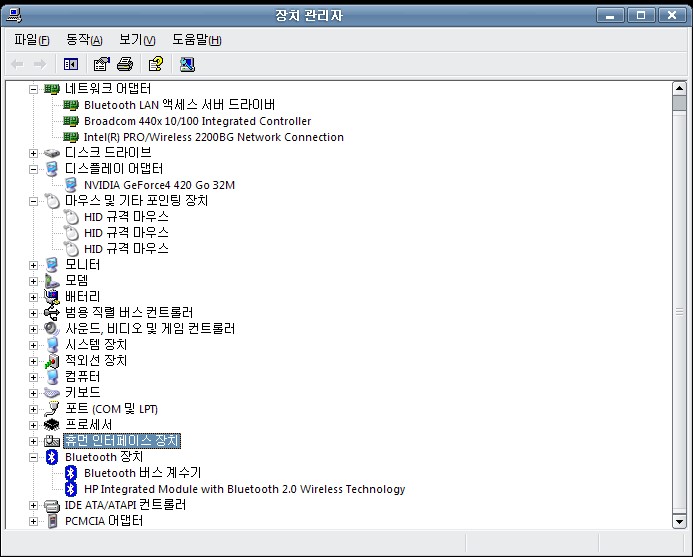Click the 적외선 장치 infrared icon

click(x=52, y=361)
